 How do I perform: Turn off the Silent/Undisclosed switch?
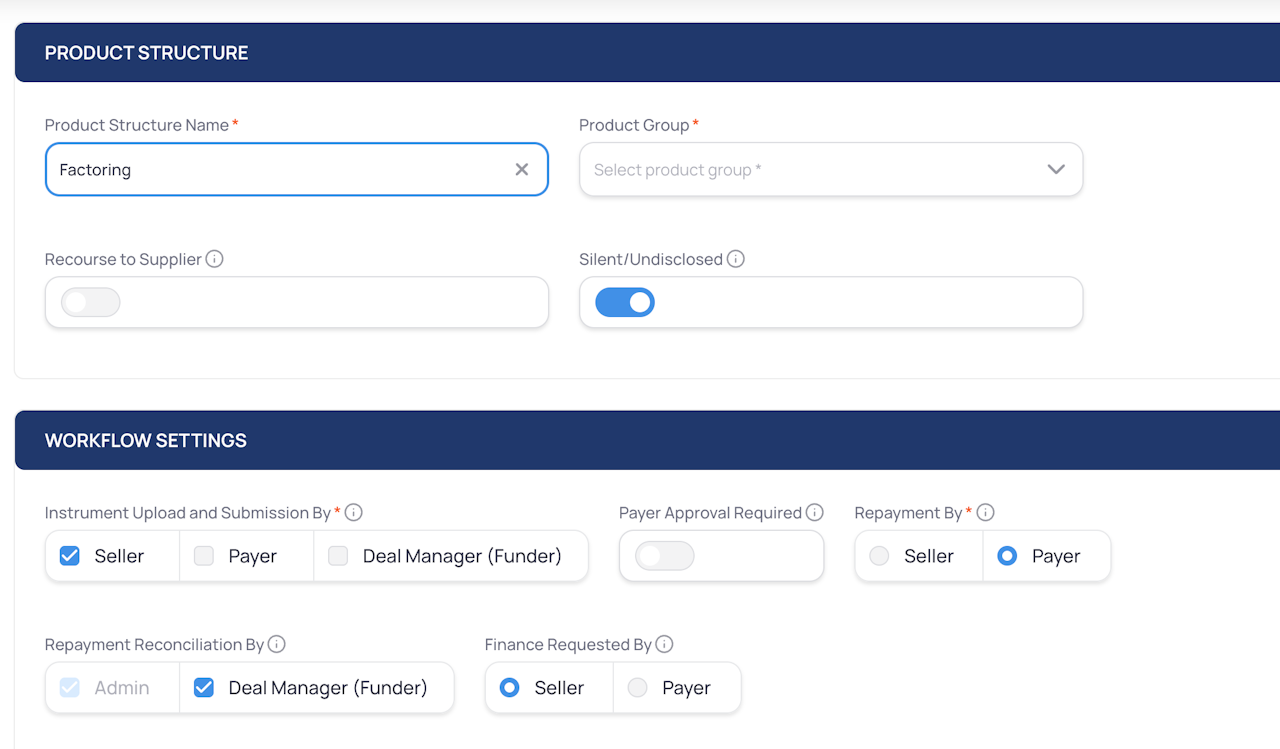point(625,303)
